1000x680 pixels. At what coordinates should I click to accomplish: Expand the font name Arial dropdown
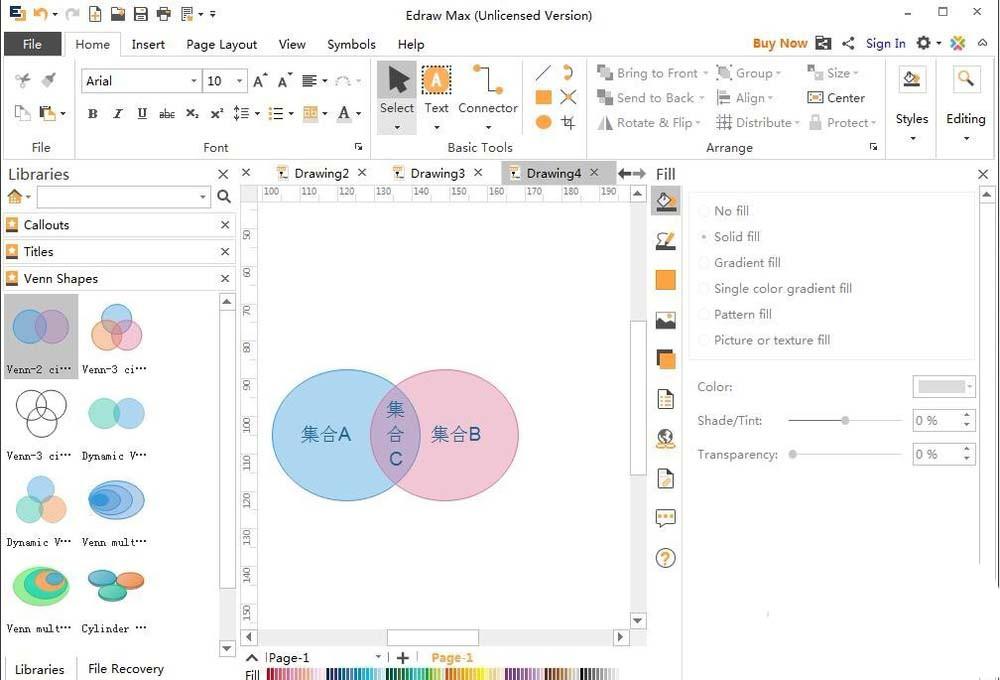coord(194,81)
